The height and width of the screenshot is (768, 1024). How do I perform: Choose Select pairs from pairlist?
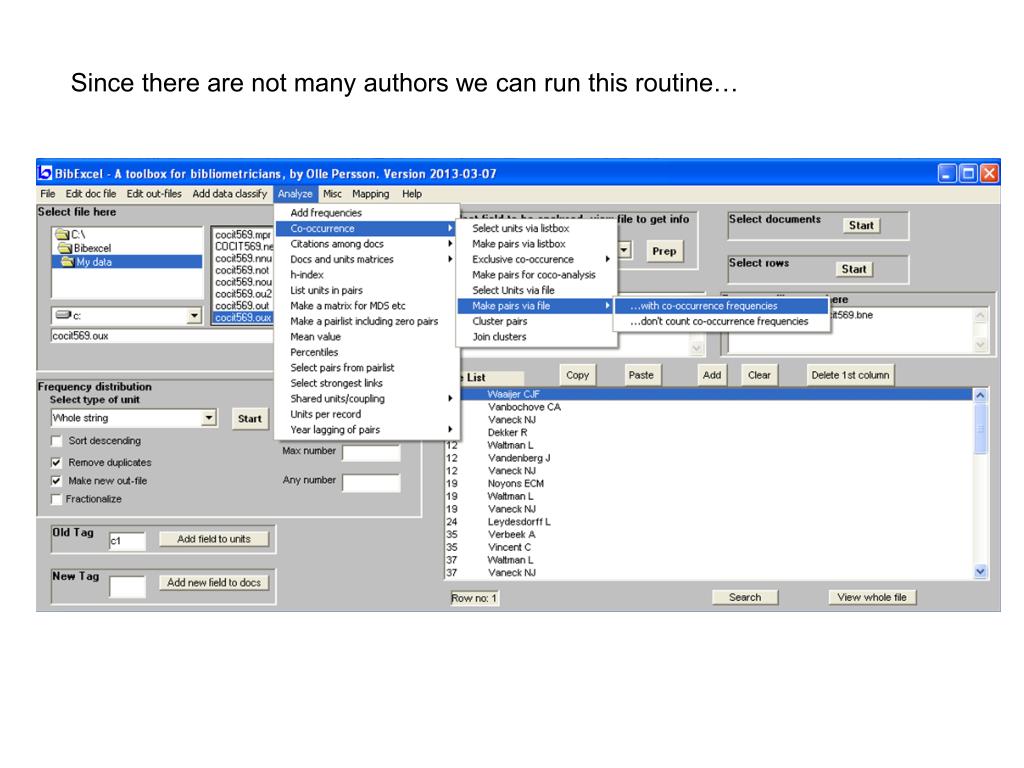pyautogui.click(x=366, y=368)
